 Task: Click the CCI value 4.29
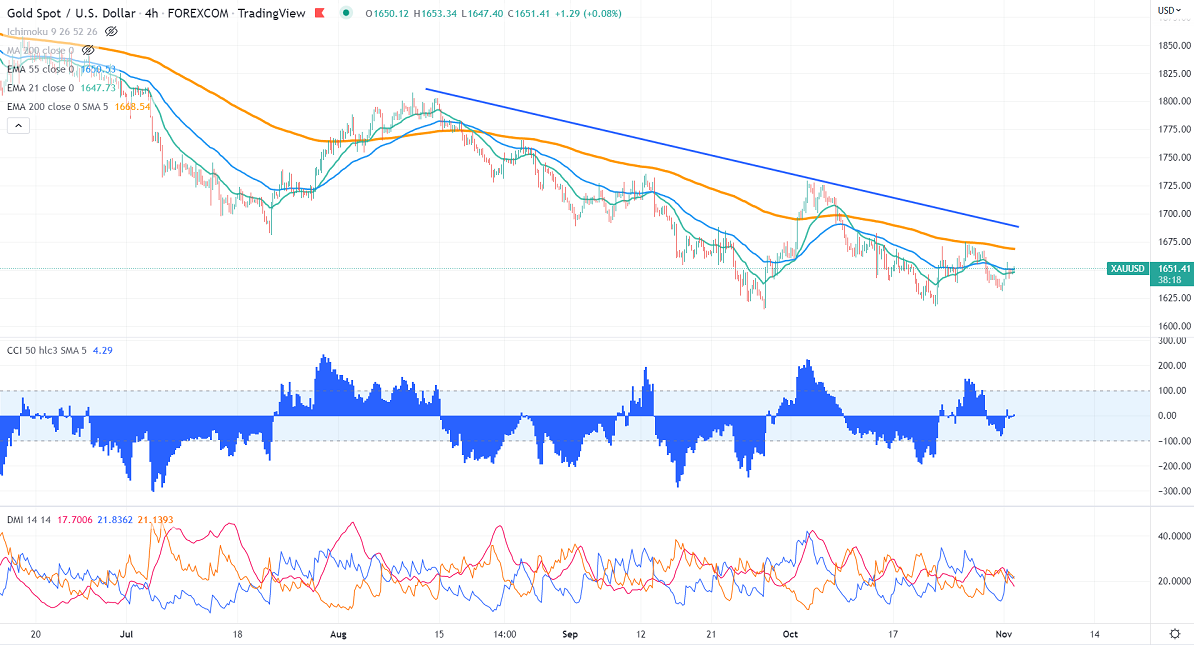point(102,350)
